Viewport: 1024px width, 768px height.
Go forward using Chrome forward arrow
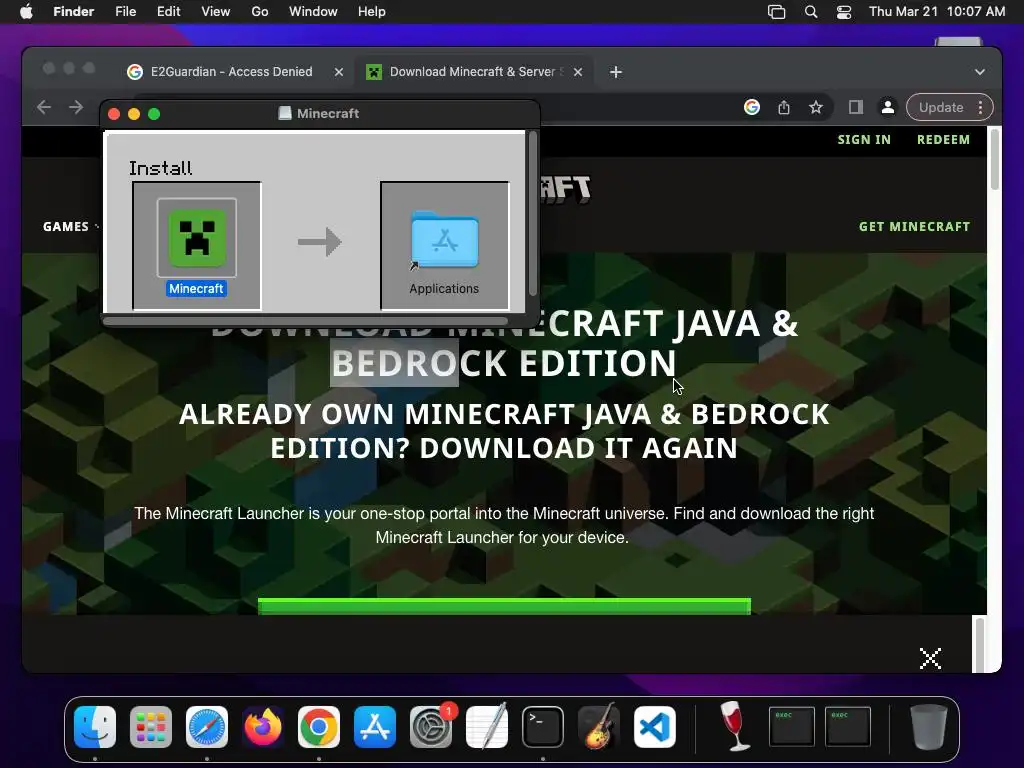coord(76,107)
